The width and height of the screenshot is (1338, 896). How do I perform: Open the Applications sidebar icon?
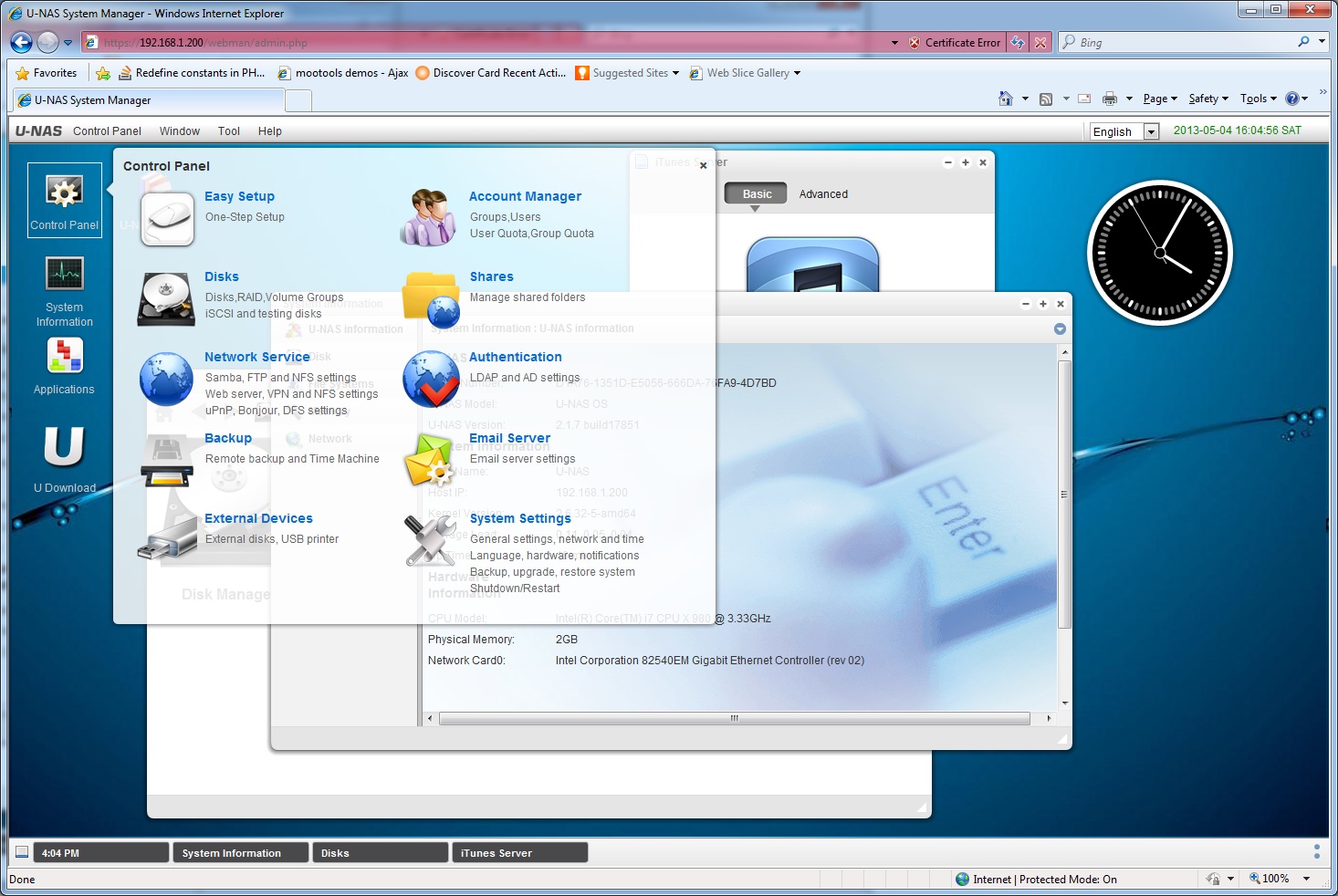click(65, 366)
